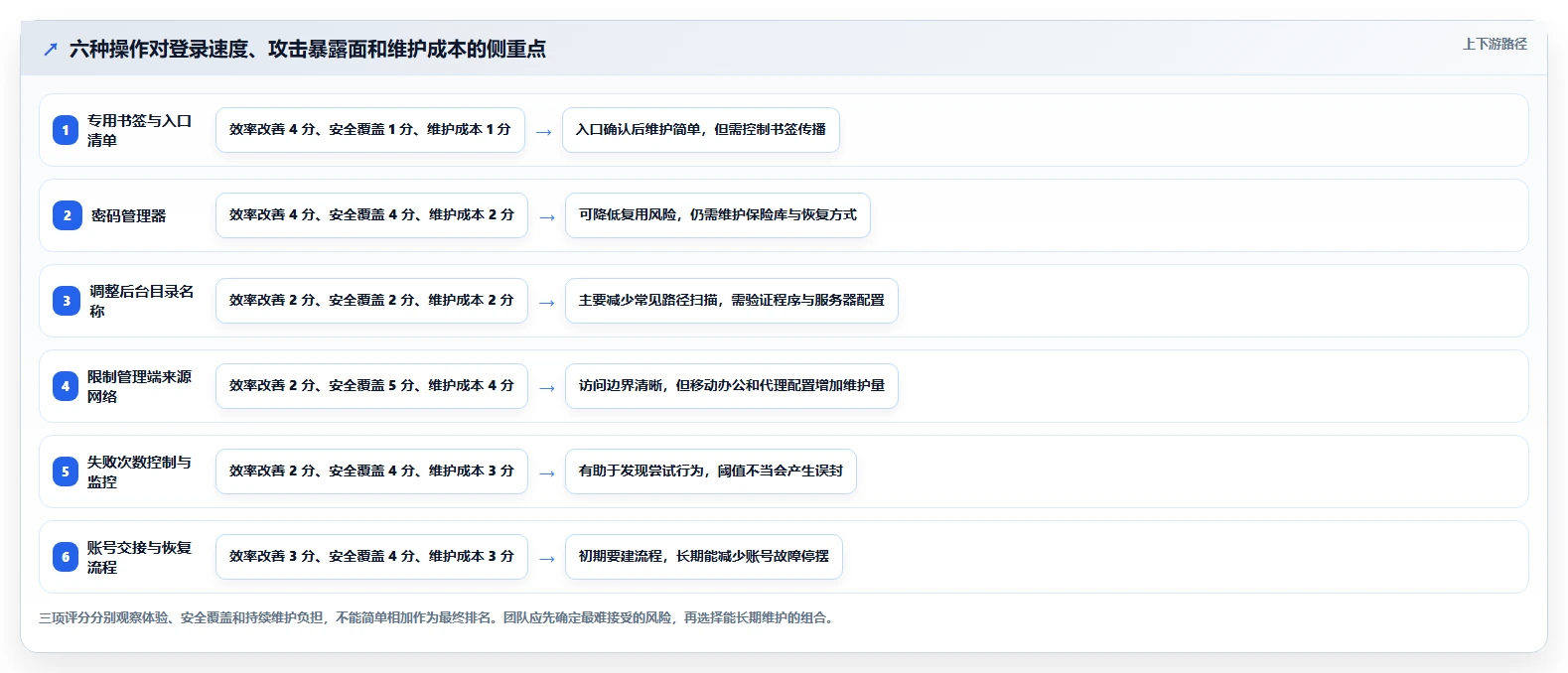
Task: Click the arrow in the 专用书签与入口清单 row
Action: pyautogui.click(x=543, y=132)
